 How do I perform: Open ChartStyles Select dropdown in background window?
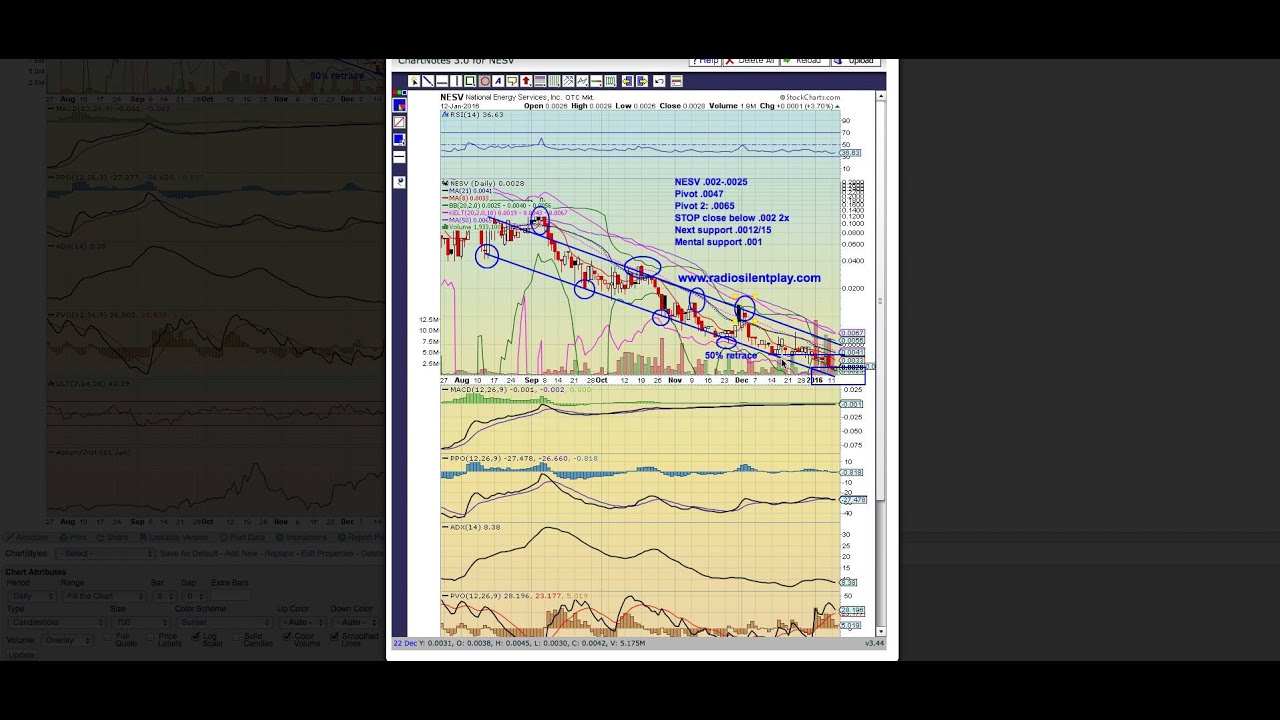click(105, 554)
